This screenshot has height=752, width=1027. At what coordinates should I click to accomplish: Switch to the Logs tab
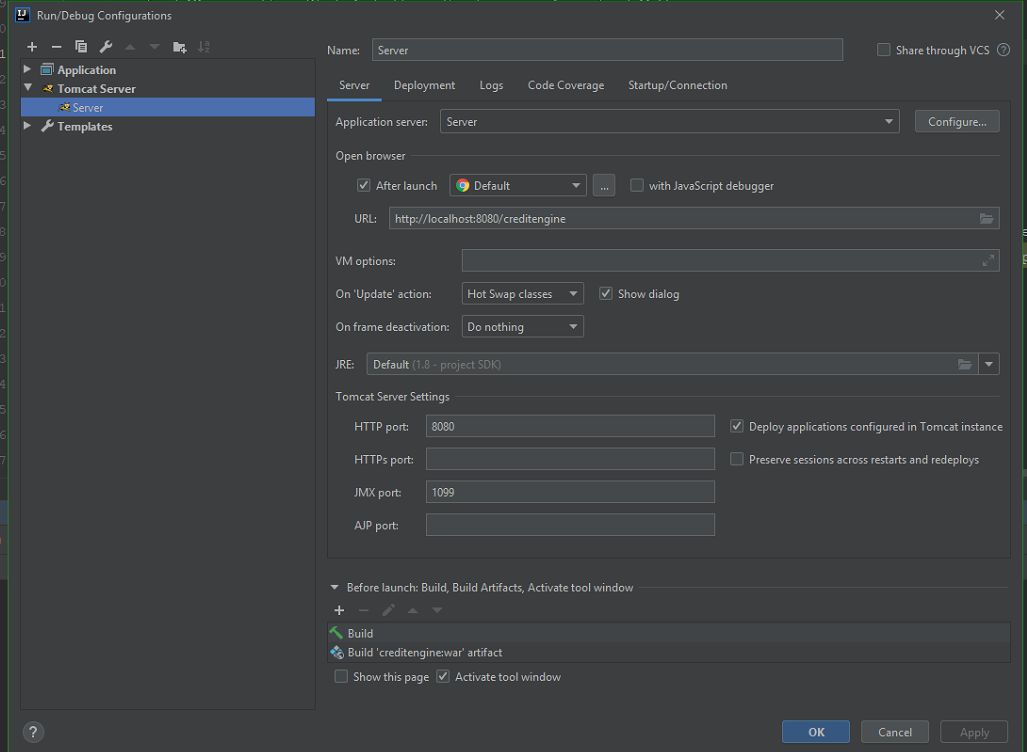pyautogui.click(x=491, y=85)
